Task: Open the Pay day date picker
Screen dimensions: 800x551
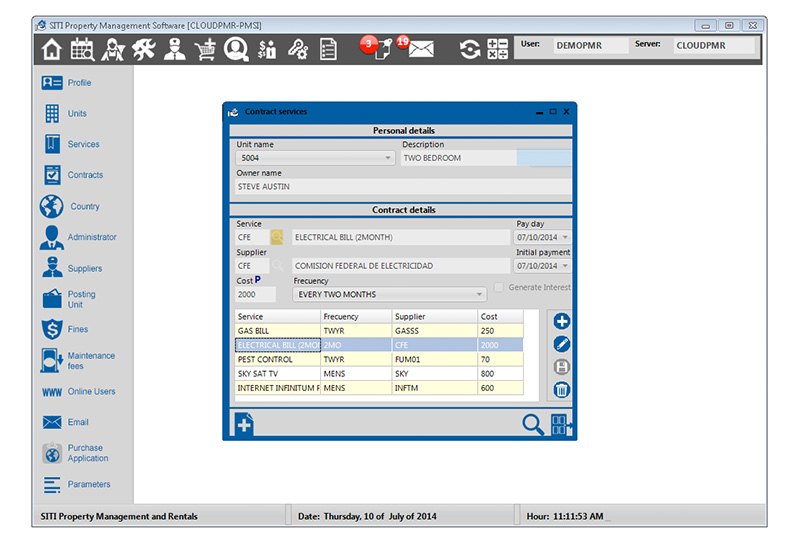Action: pyautogui.click(x=565, y=238)
